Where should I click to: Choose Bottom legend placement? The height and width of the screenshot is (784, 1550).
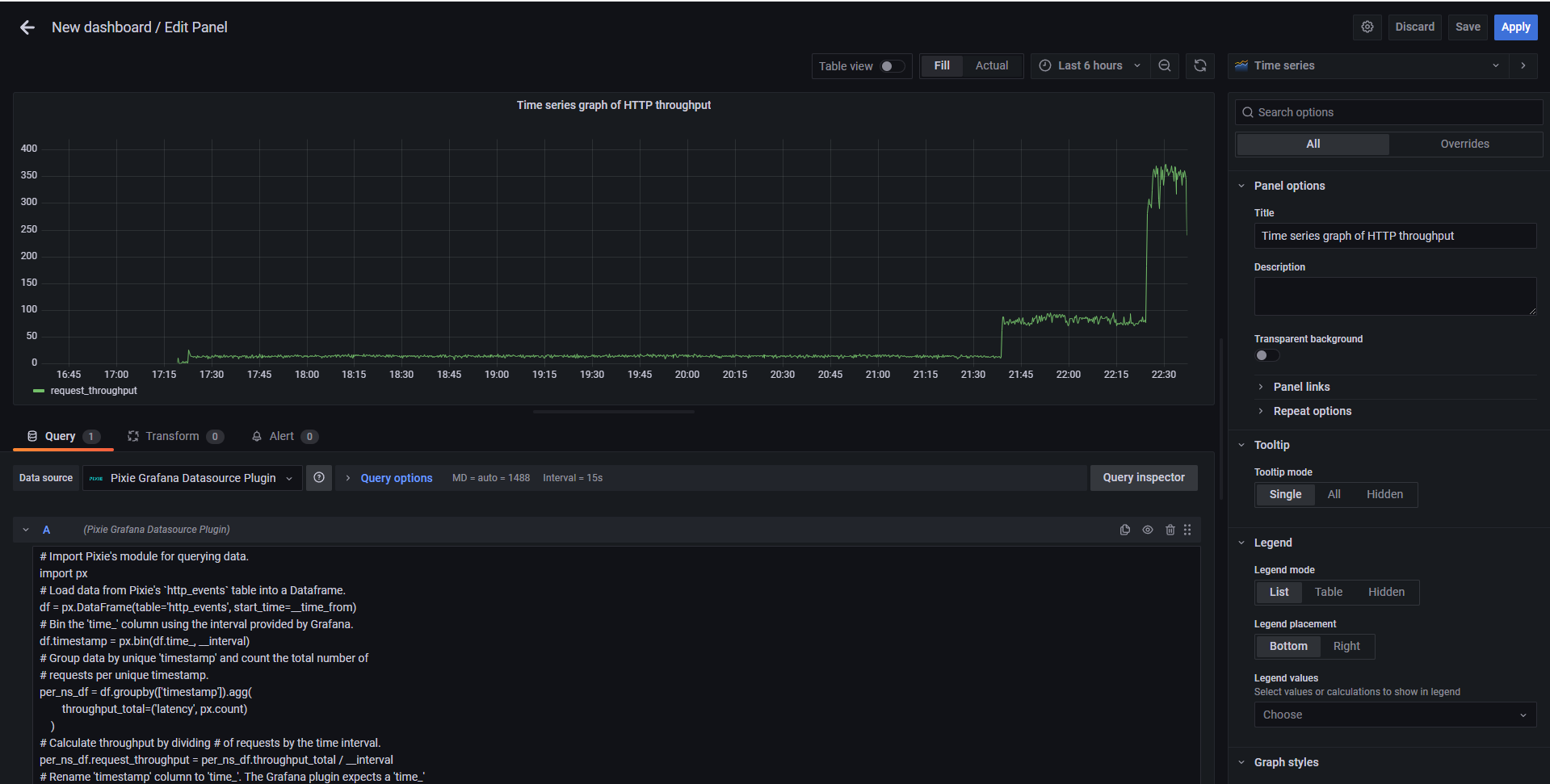tap(1288, 646)
